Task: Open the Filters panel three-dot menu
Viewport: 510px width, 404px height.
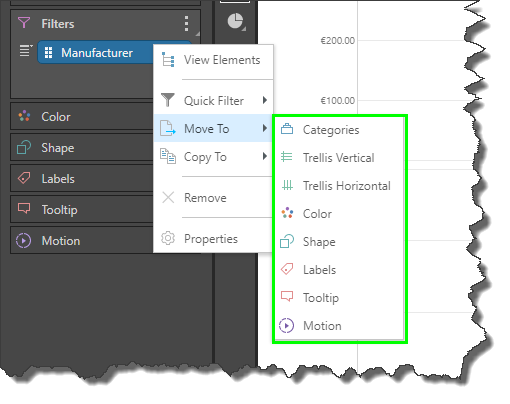Action: tap(186, 24)
